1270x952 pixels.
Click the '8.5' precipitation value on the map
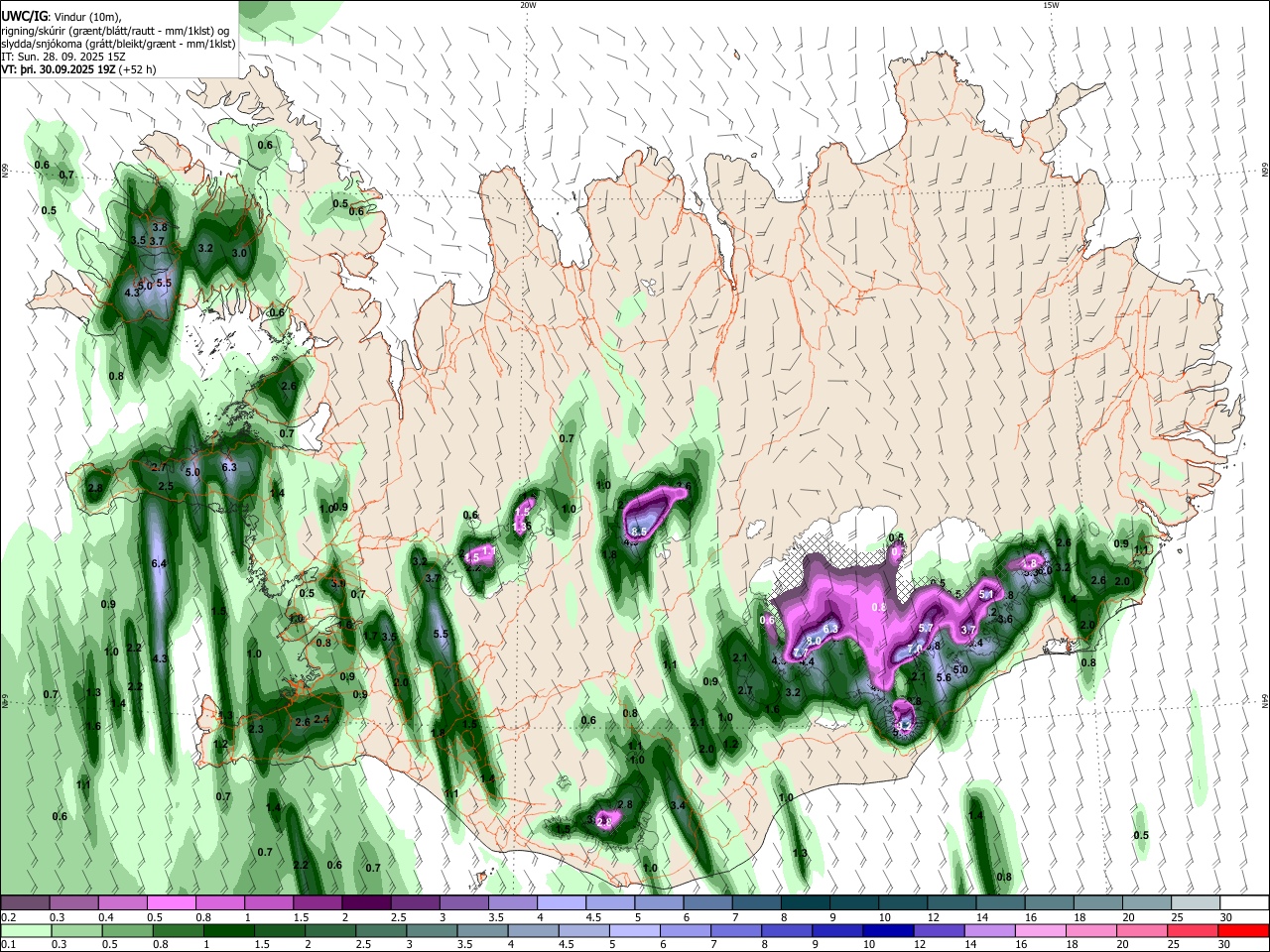639,532
